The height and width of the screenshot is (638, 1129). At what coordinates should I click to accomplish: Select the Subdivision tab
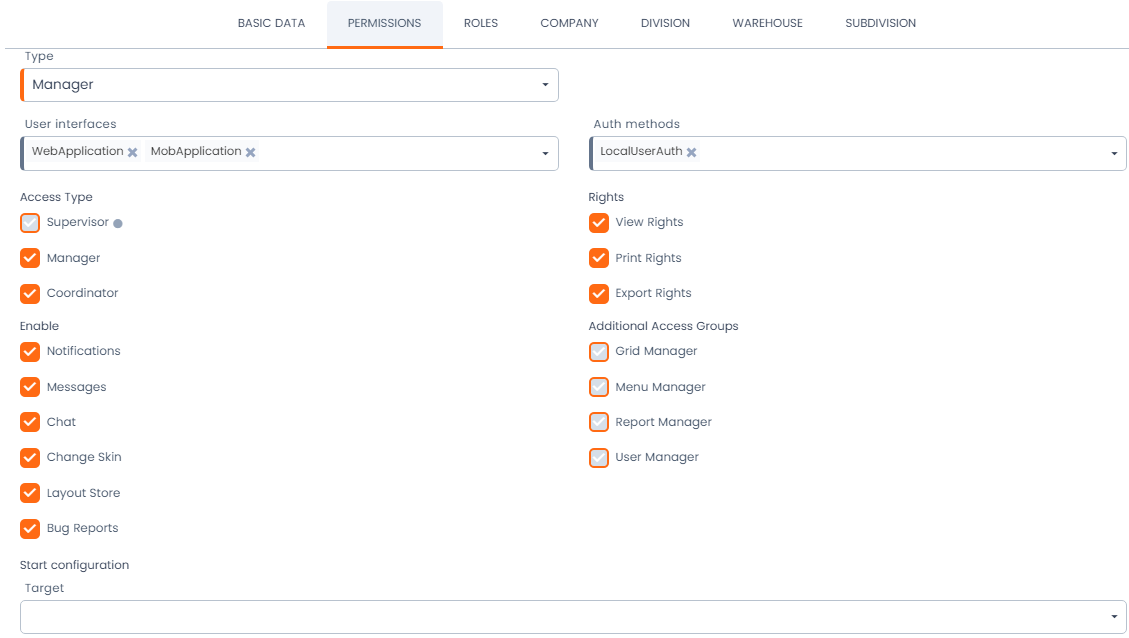point(880,23)
